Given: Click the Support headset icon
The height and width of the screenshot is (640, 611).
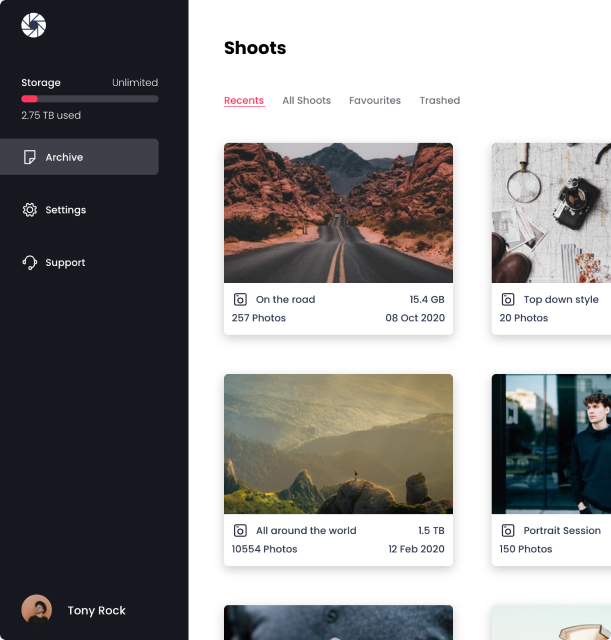Looking at the screenshot, I should 30,263.
